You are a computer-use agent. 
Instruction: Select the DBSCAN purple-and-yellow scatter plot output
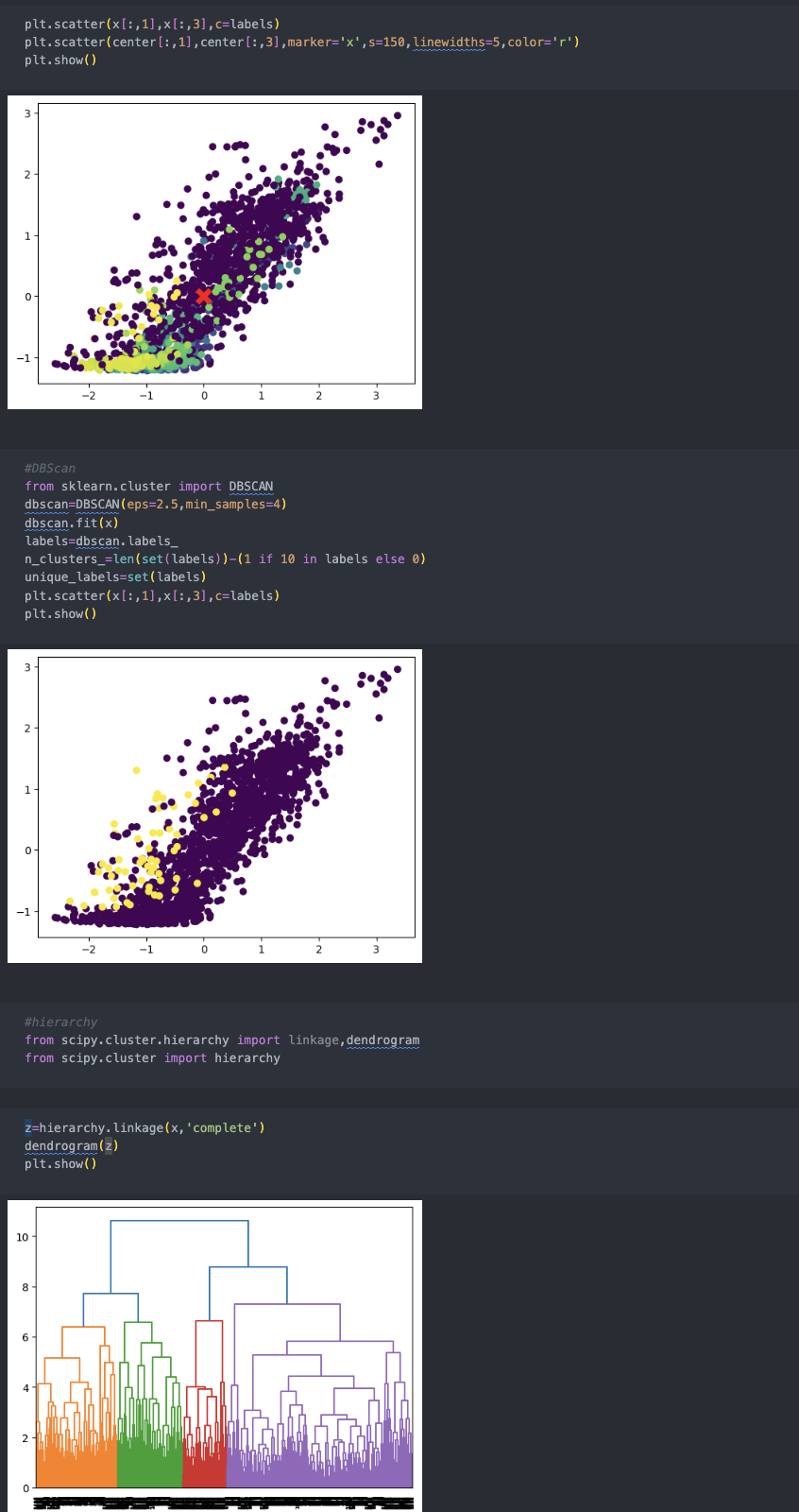coord(214,806)
